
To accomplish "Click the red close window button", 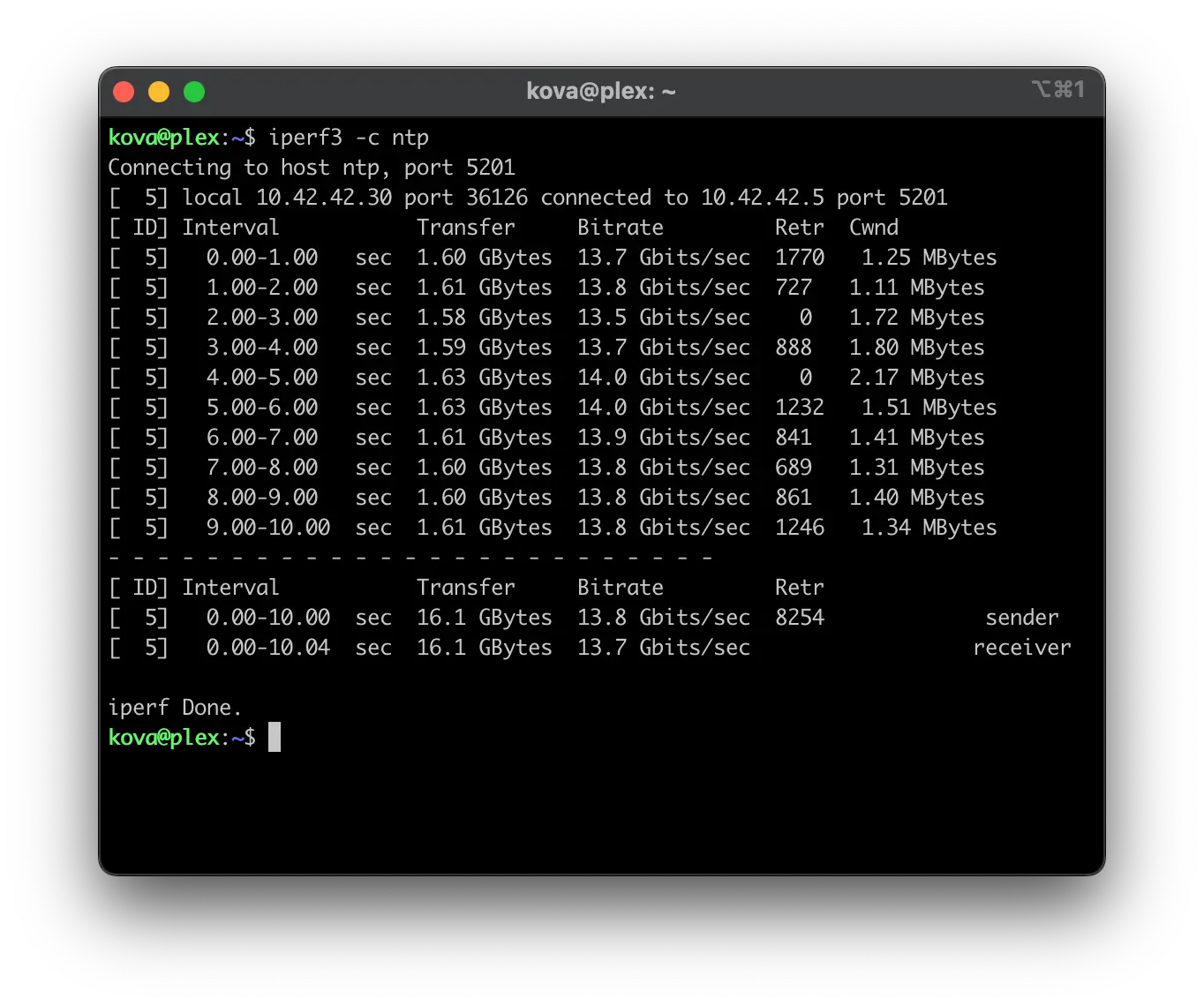I will pos(124,92).
